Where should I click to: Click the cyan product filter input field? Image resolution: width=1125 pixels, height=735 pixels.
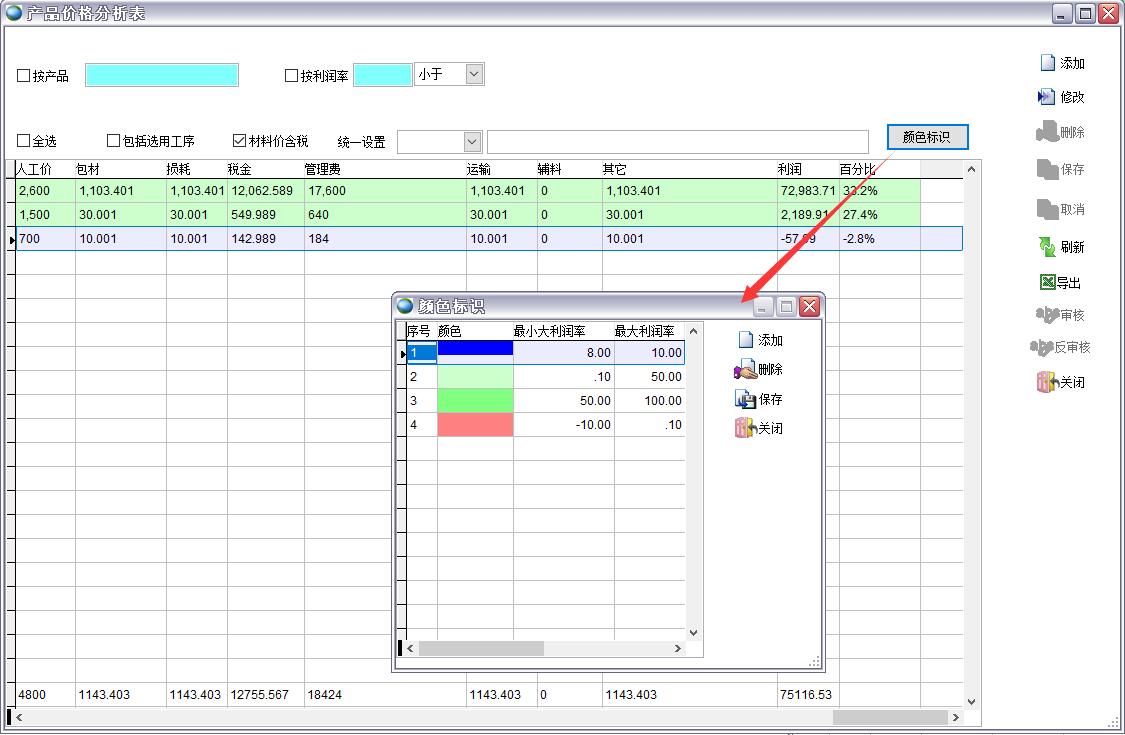click(162, 75)
